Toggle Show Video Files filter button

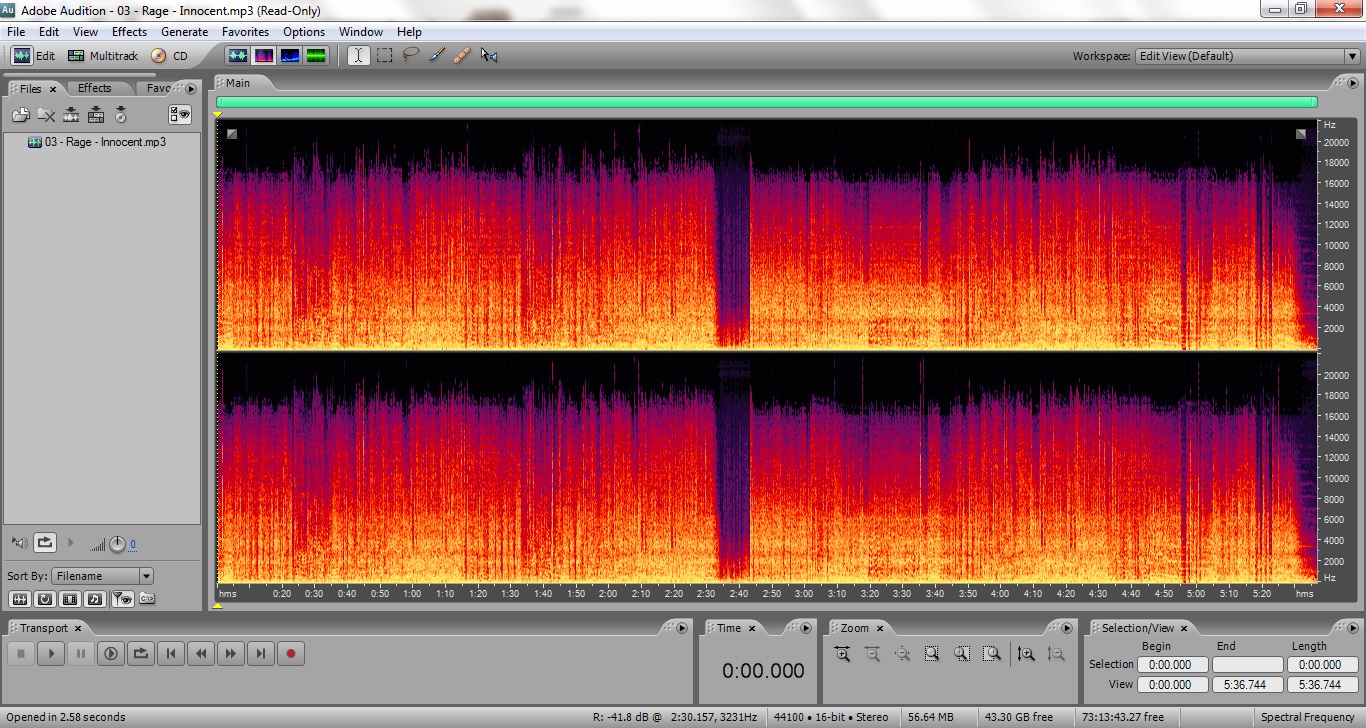click(69, 599)
